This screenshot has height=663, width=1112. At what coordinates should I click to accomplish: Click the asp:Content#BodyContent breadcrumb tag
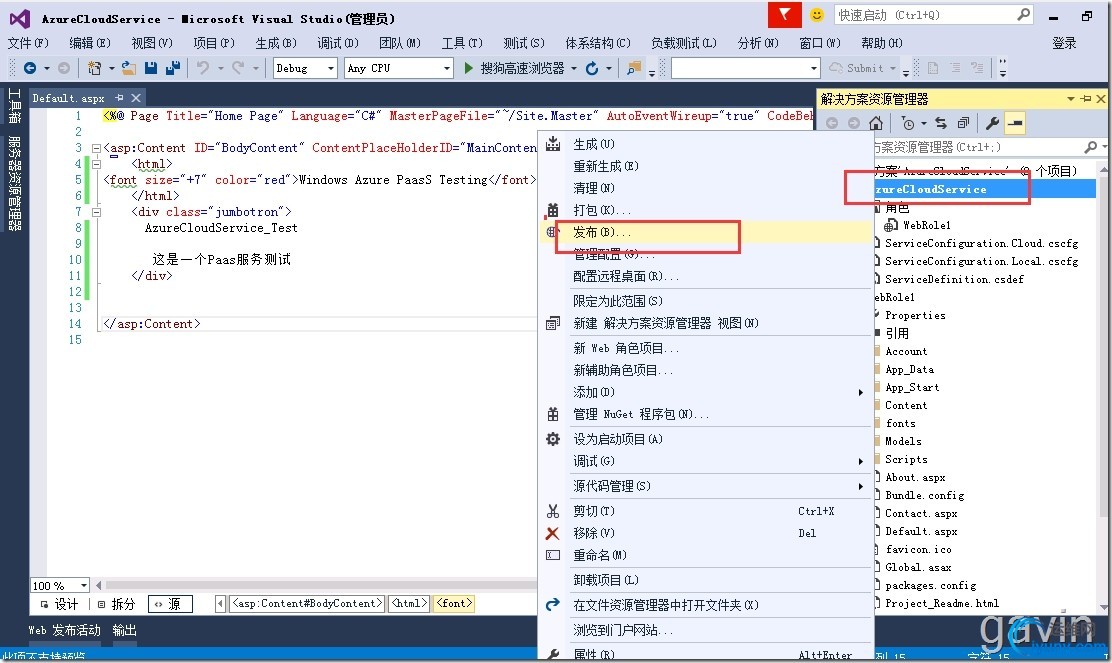click(307, 603)
